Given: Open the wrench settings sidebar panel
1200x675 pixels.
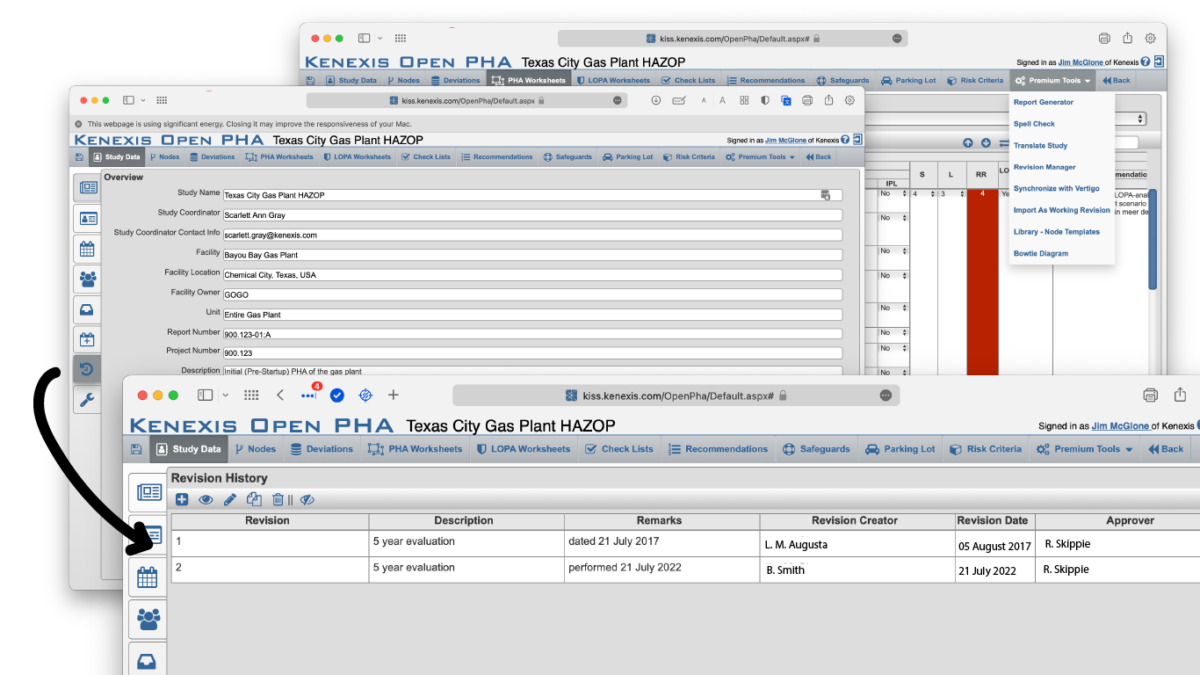Looking at the screenshot, I should (87, 400).
